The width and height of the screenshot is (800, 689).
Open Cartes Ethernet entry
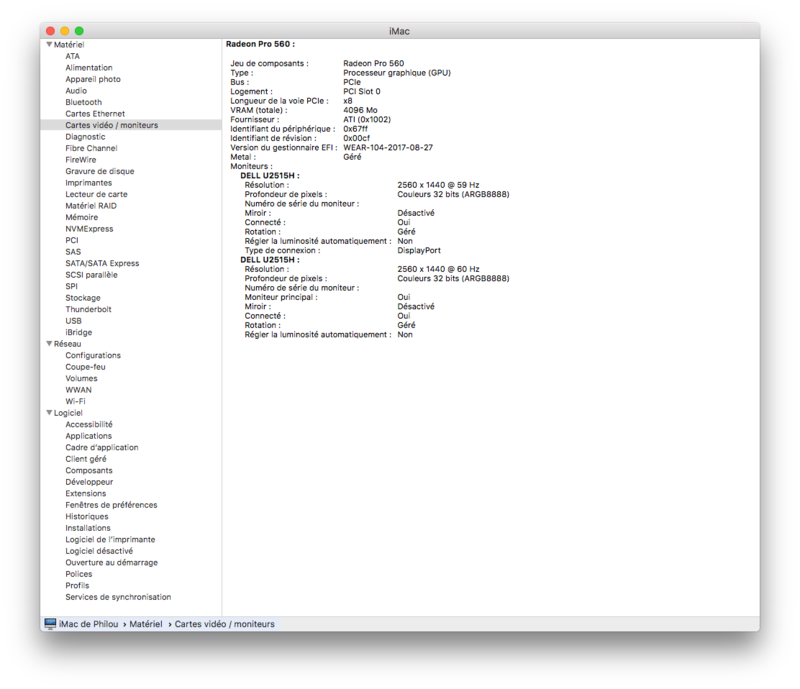(x=95, y=113)
